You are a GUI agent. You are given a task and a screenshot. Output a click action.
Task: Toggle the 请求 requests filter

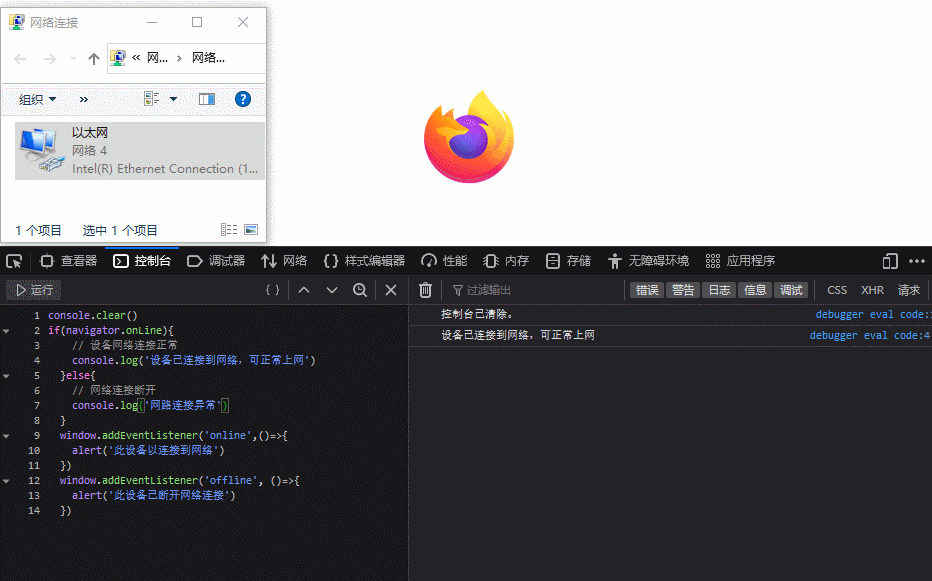[909, 290]
